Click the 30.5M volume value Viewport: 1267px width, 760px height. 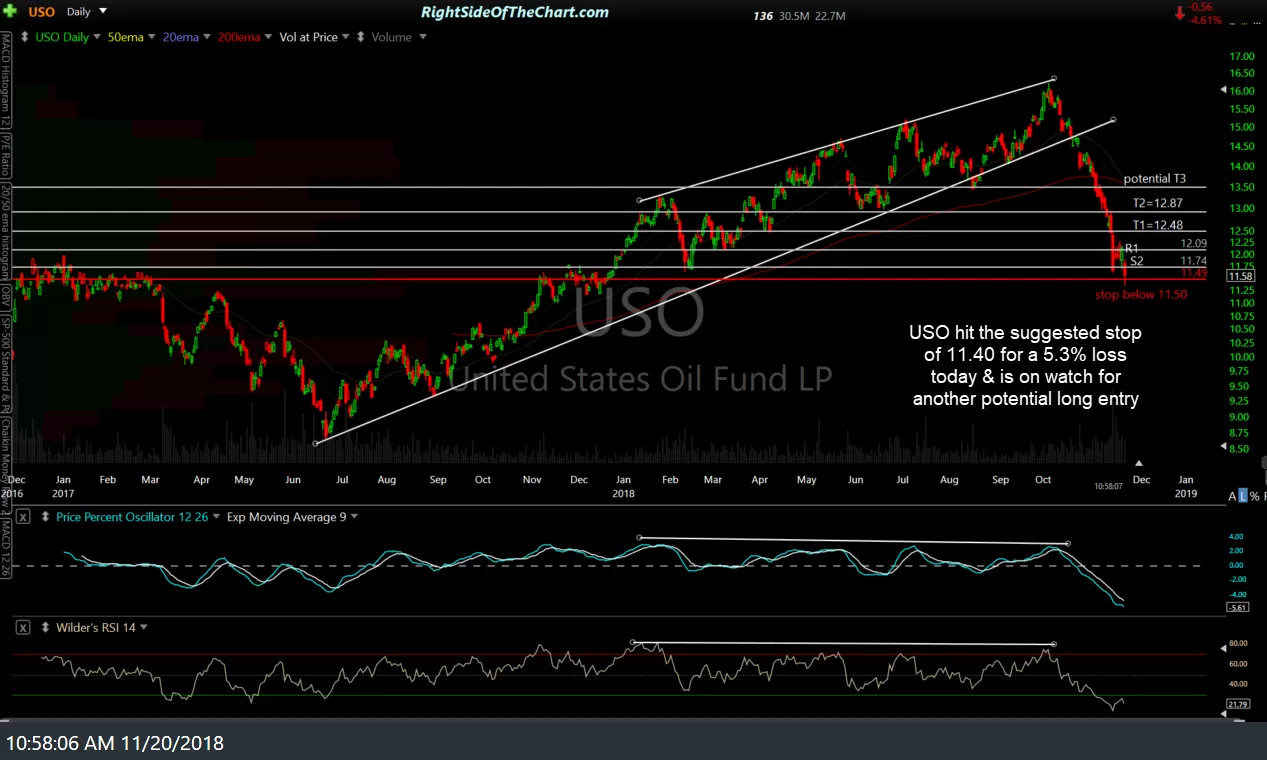point(796,16)
